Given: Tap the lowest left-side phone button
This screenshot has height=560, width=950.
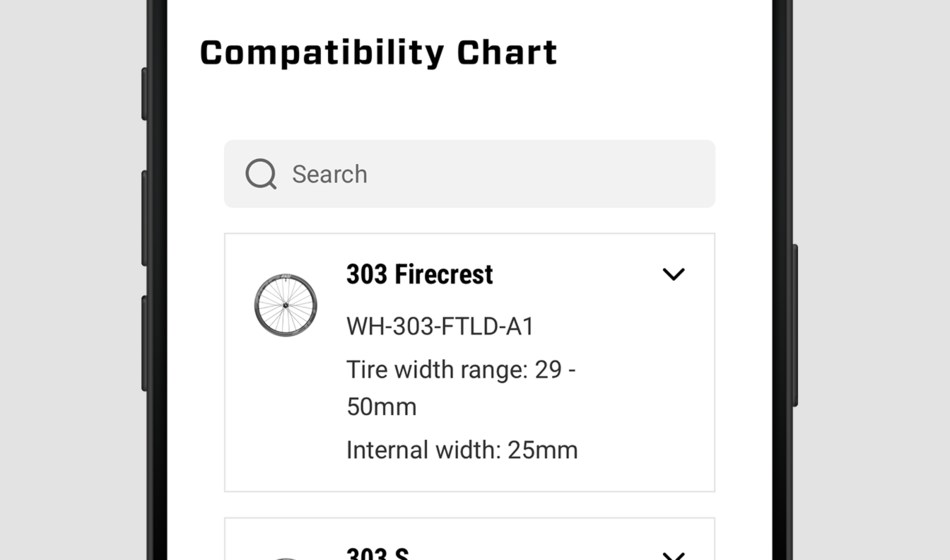Looking at the screenshot, I should [144, 344].
